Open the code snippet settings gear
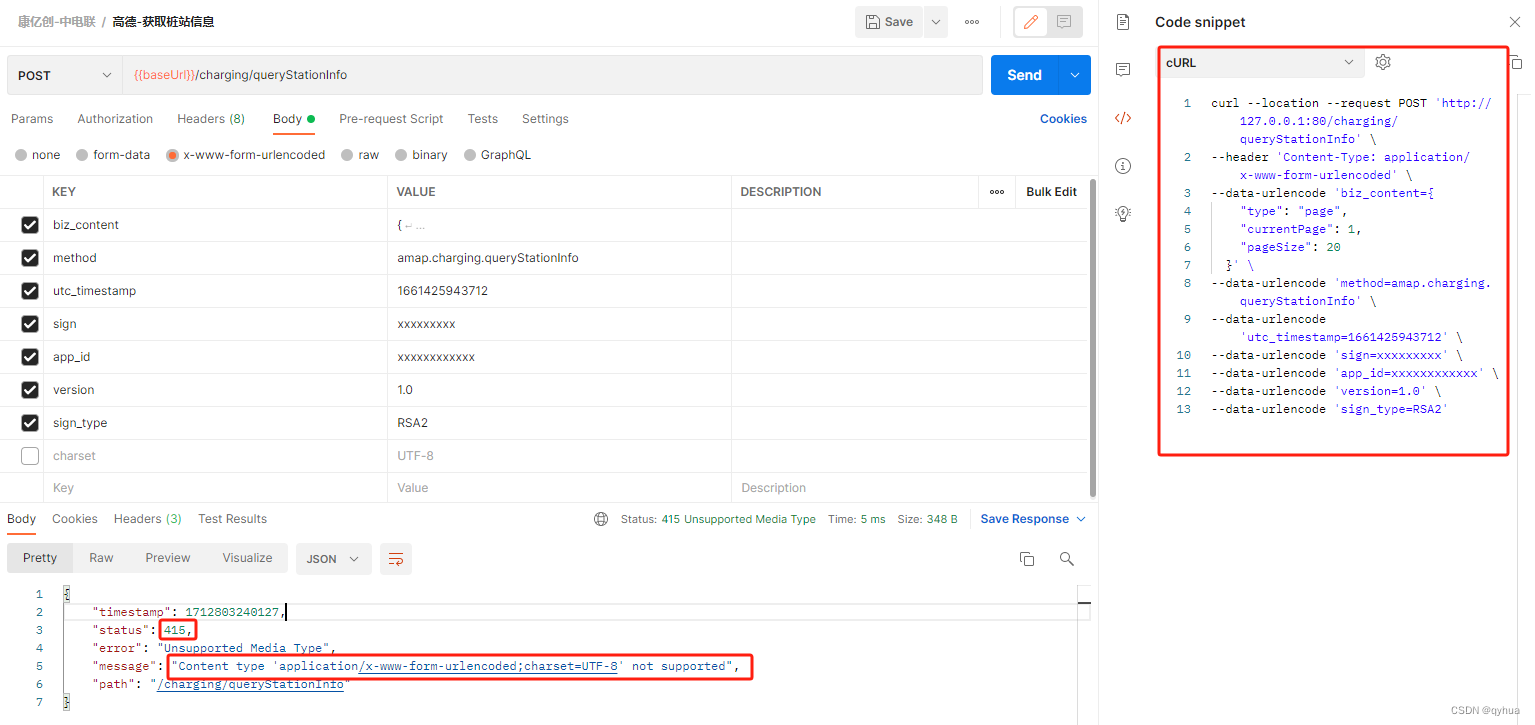The image size is (1535, 725). point(1383,61)
